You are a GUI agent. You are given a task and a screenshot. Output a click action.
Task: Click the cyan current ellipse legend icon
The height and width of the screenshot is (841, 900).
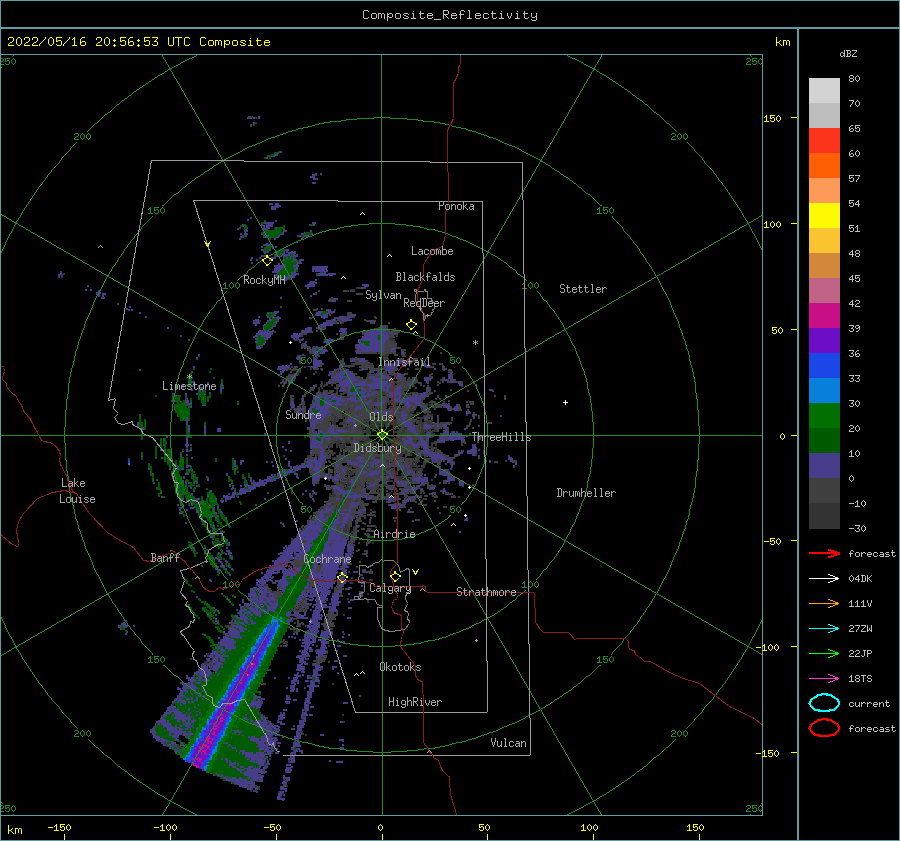pos(824,703)
